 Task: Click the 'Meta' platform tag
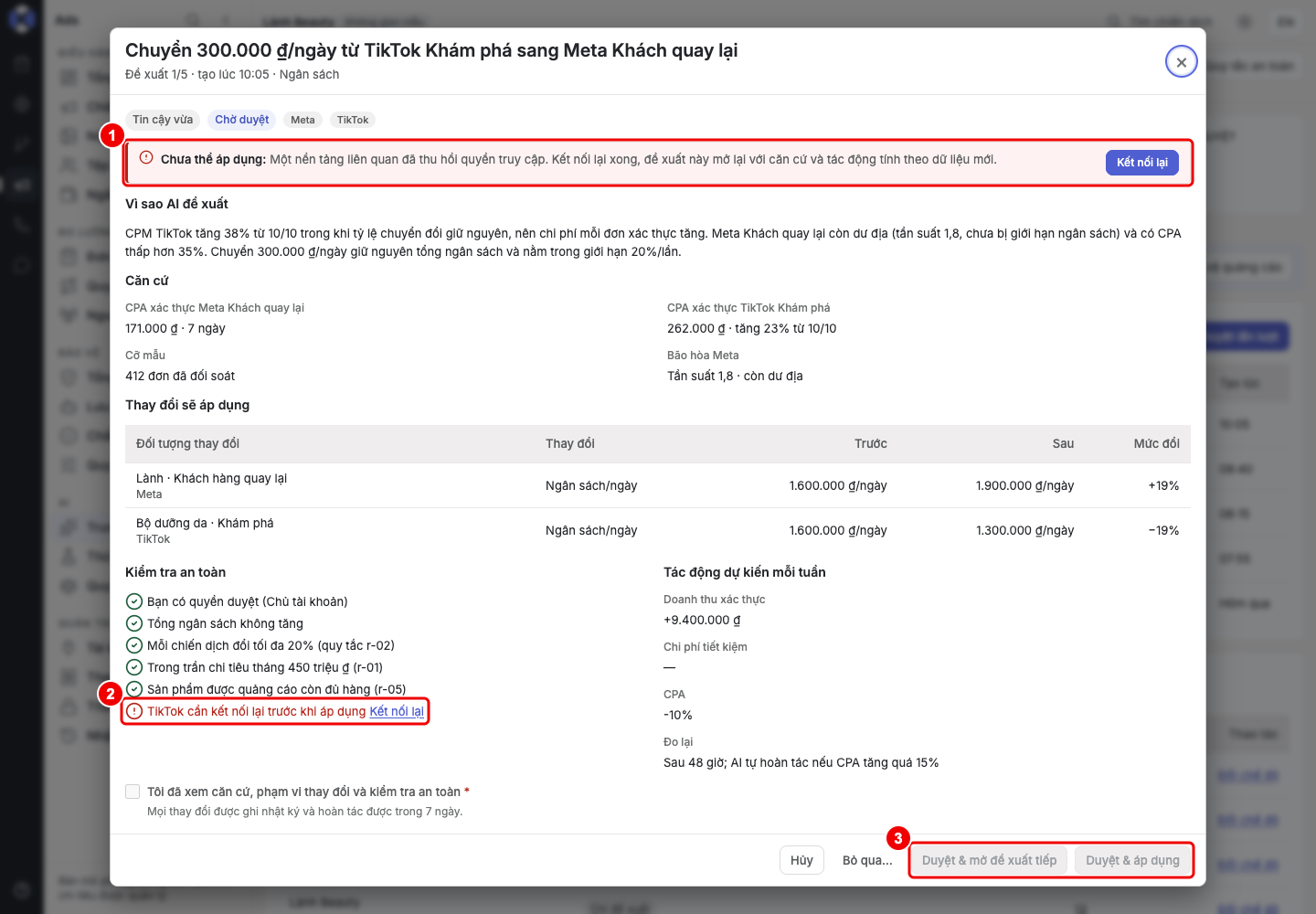pos(302,120)
